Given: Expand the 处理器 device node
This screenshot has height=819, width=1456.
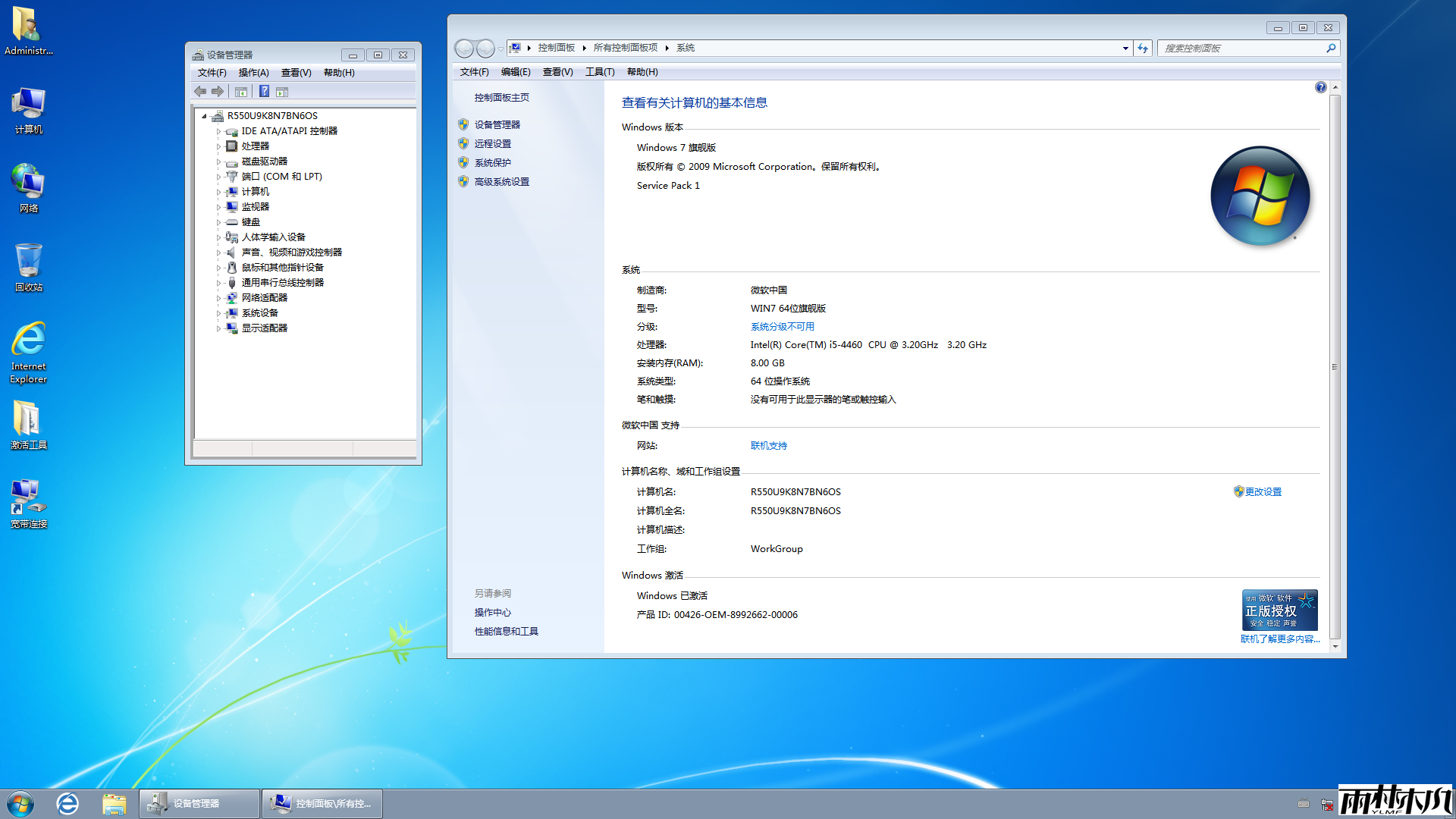Looking at the screenshot, I should [219, 146].
